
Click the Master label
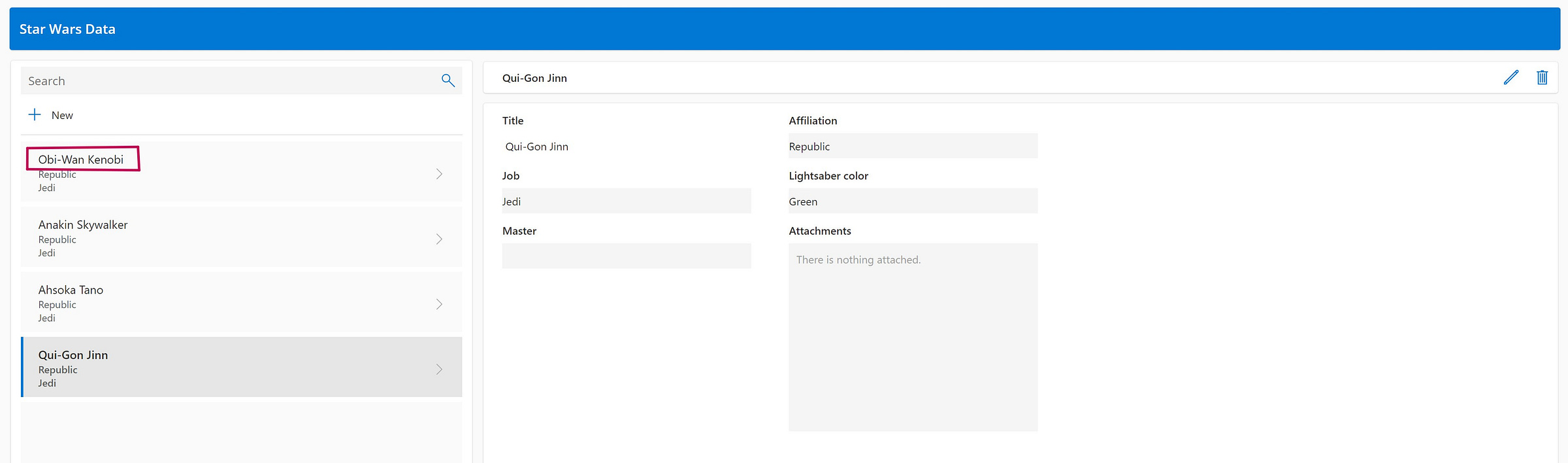[519, 231]
